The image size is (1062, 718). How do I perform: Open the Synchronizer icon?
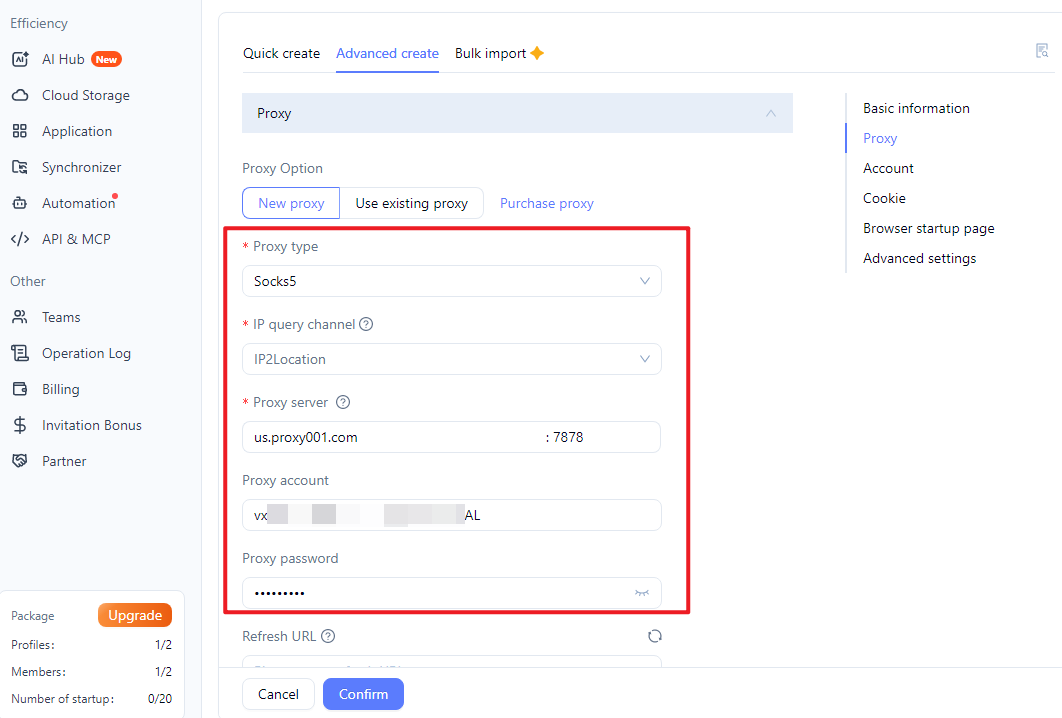tap(20, 167)
